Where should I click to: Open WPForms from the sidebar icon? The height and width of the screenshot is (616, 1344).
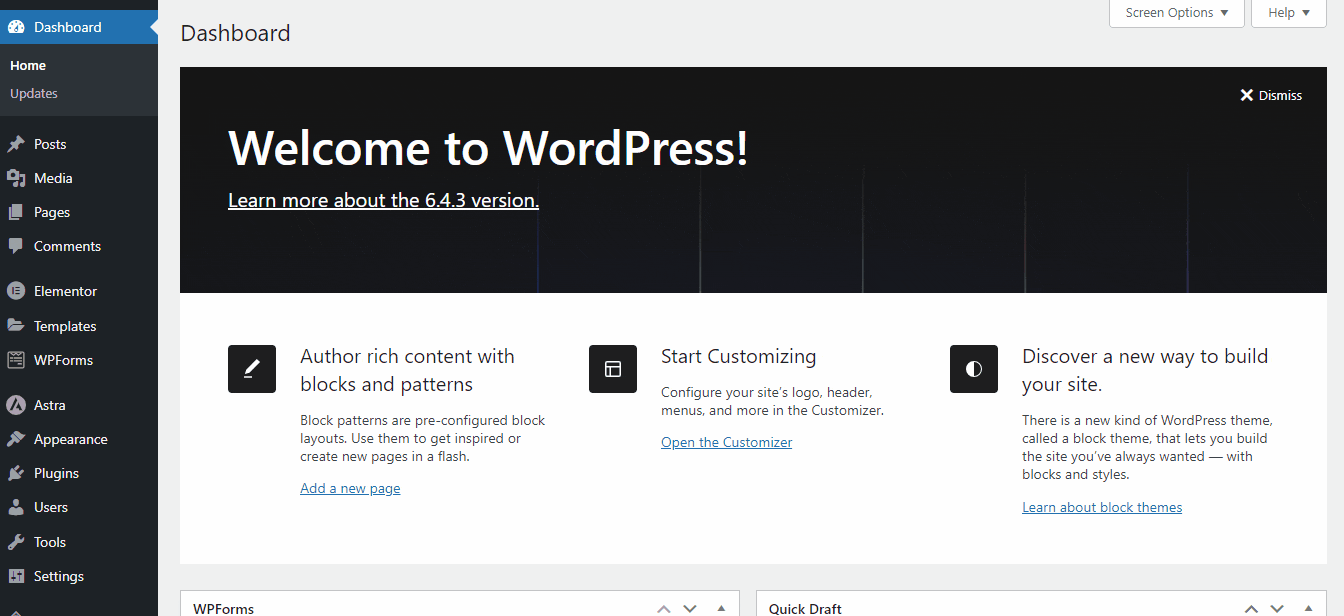[x=18, y=359]
